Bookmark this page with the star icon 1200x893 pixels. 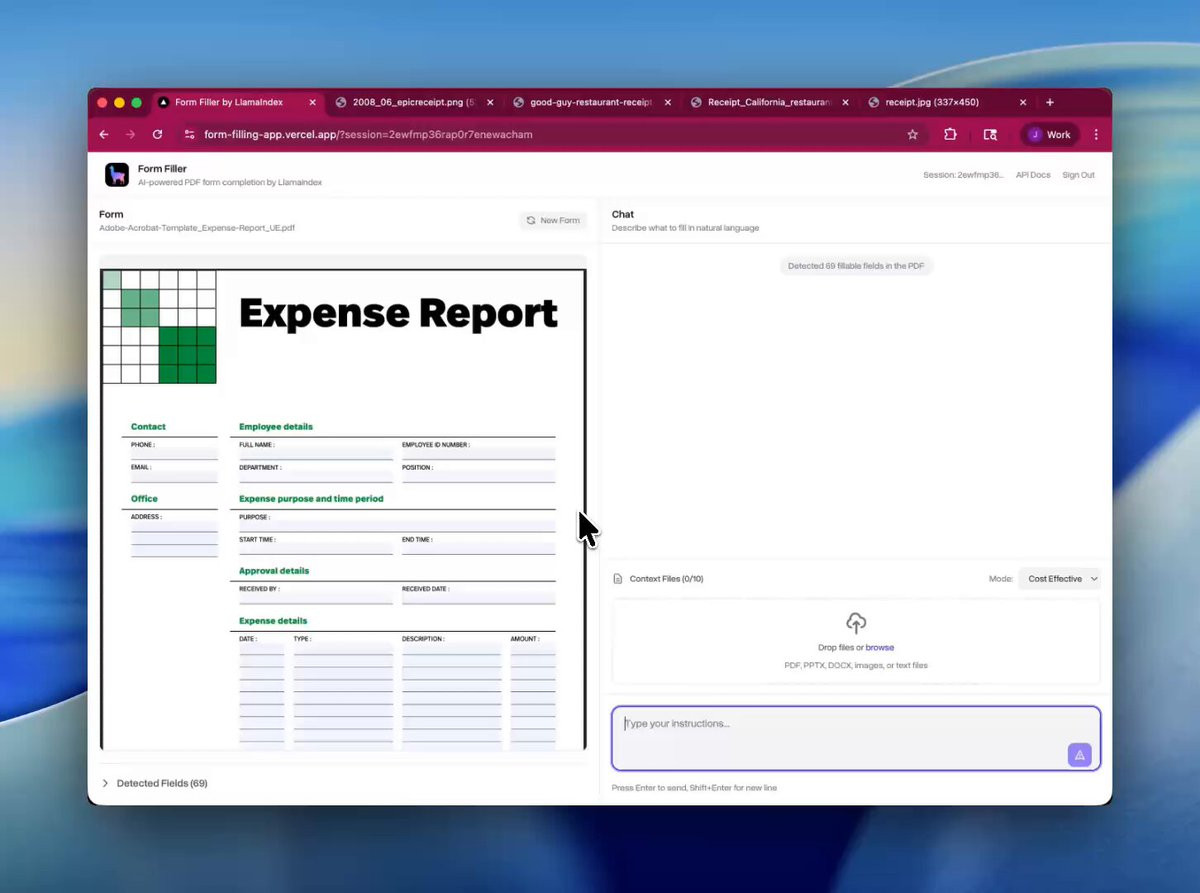912,134
